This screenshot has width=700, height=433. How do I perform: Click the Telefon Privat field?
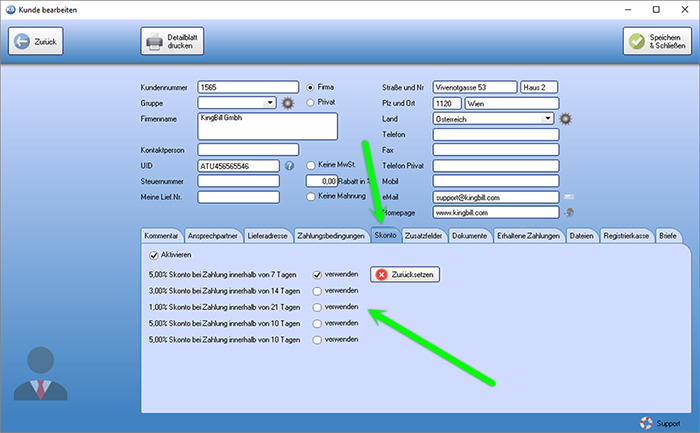pos(496,166)
